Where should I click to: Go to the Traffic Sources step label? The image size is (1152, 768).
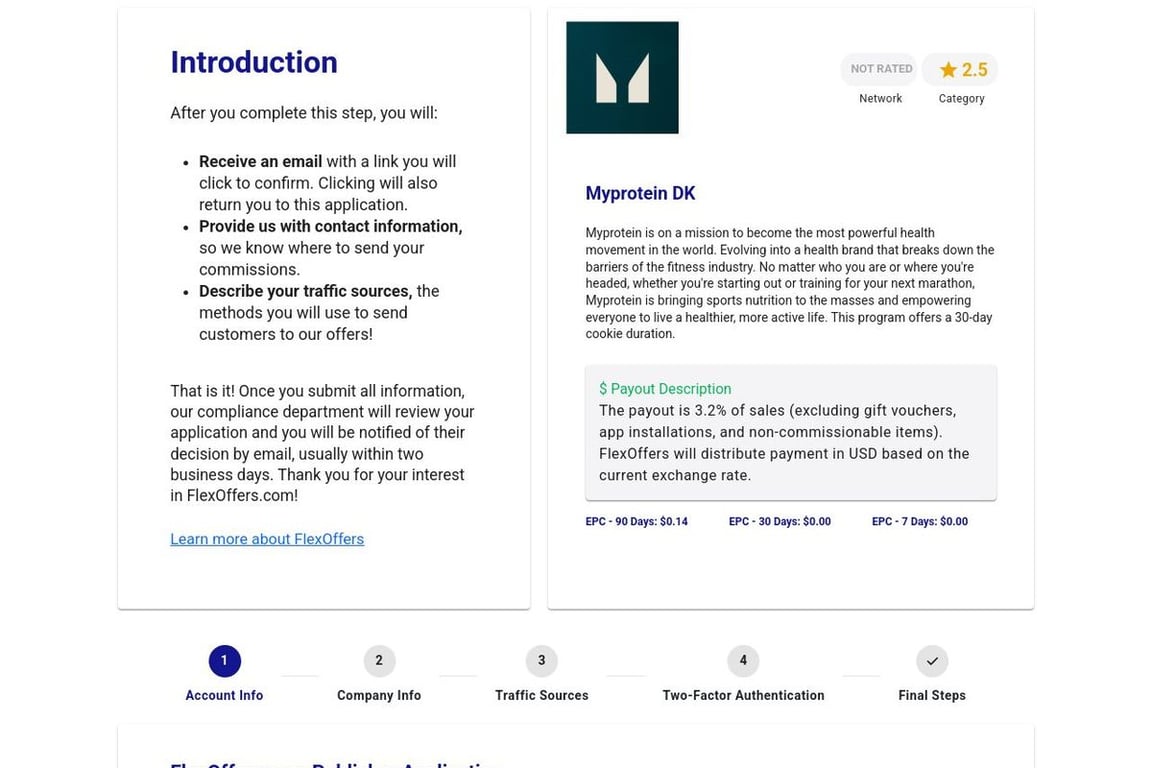point(541,695)
